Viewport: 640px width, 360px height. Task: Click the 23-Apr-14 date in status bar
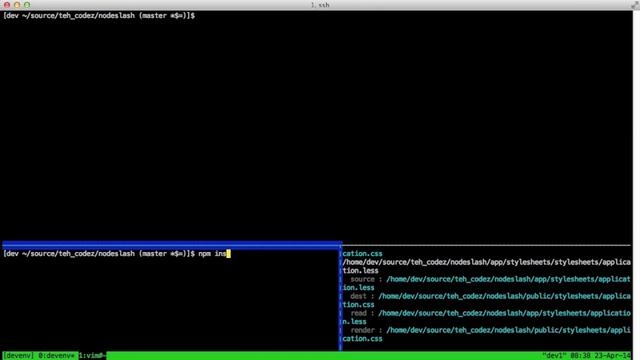tap(613, 356)
